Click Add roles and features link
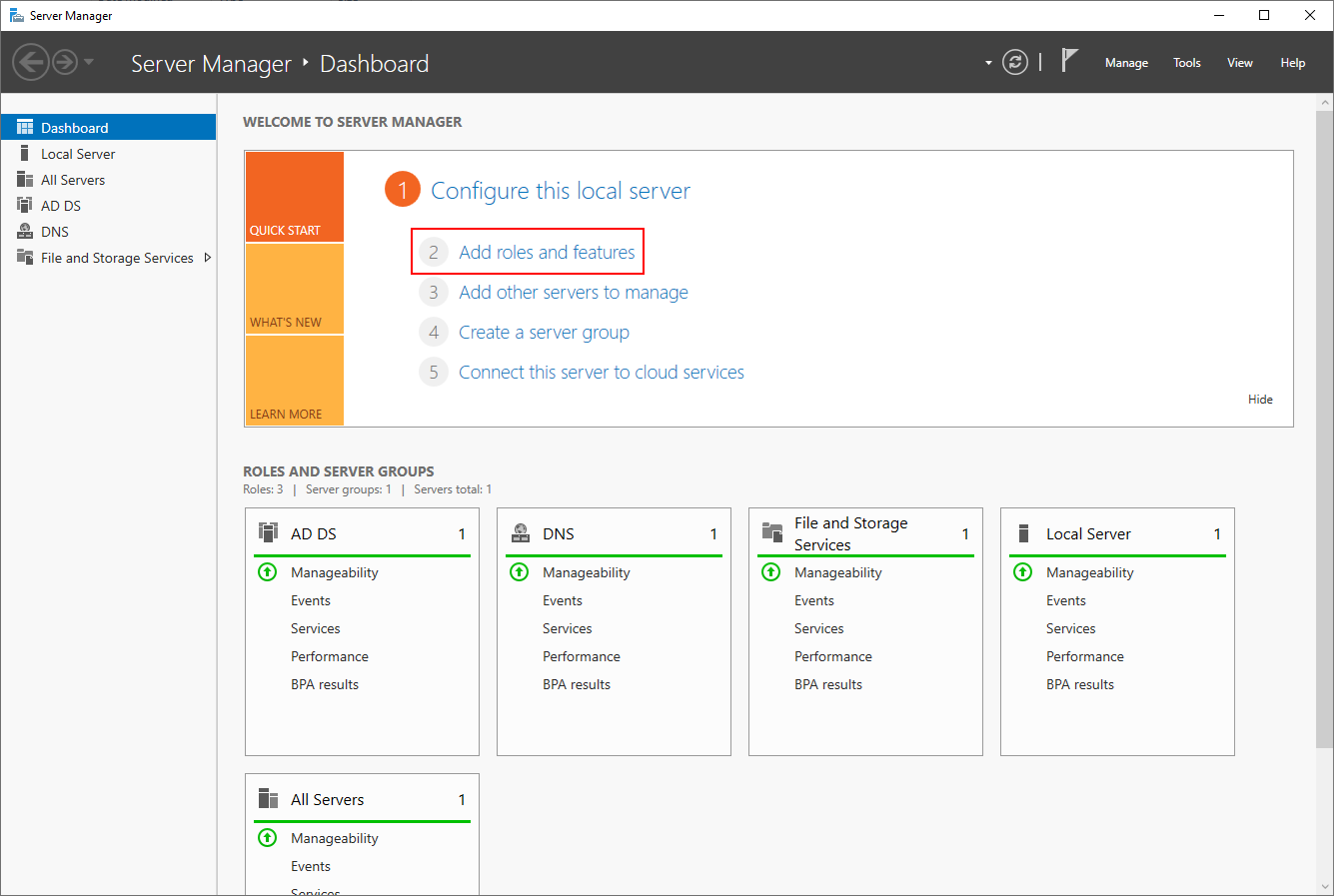1334x896 pixels. click(547, 252)
